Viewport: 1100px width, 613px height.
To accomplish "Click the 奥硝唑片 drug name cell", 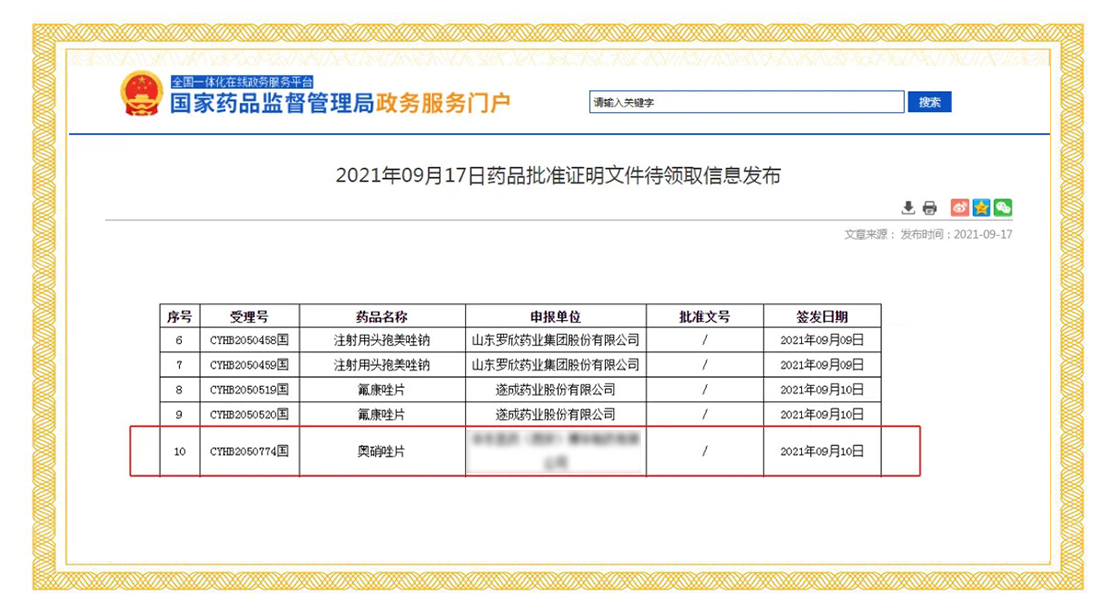I will click(x=382, y=452).
